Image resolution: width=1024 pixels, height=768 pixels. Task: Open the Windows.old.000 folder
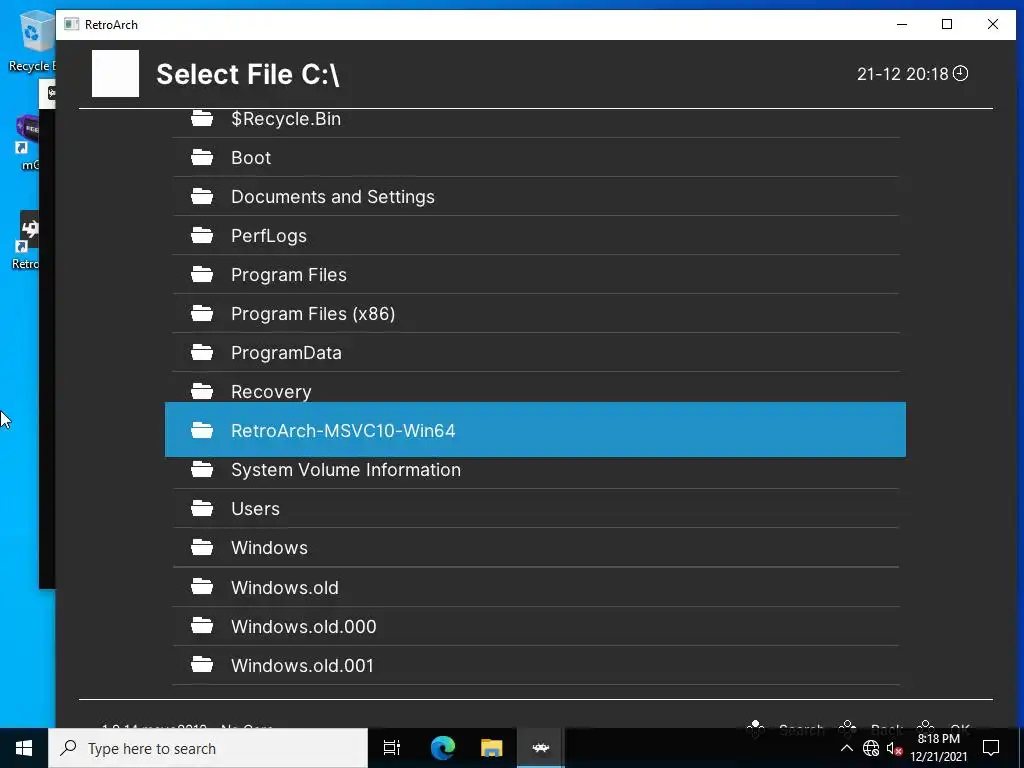(x=536, y=626)
